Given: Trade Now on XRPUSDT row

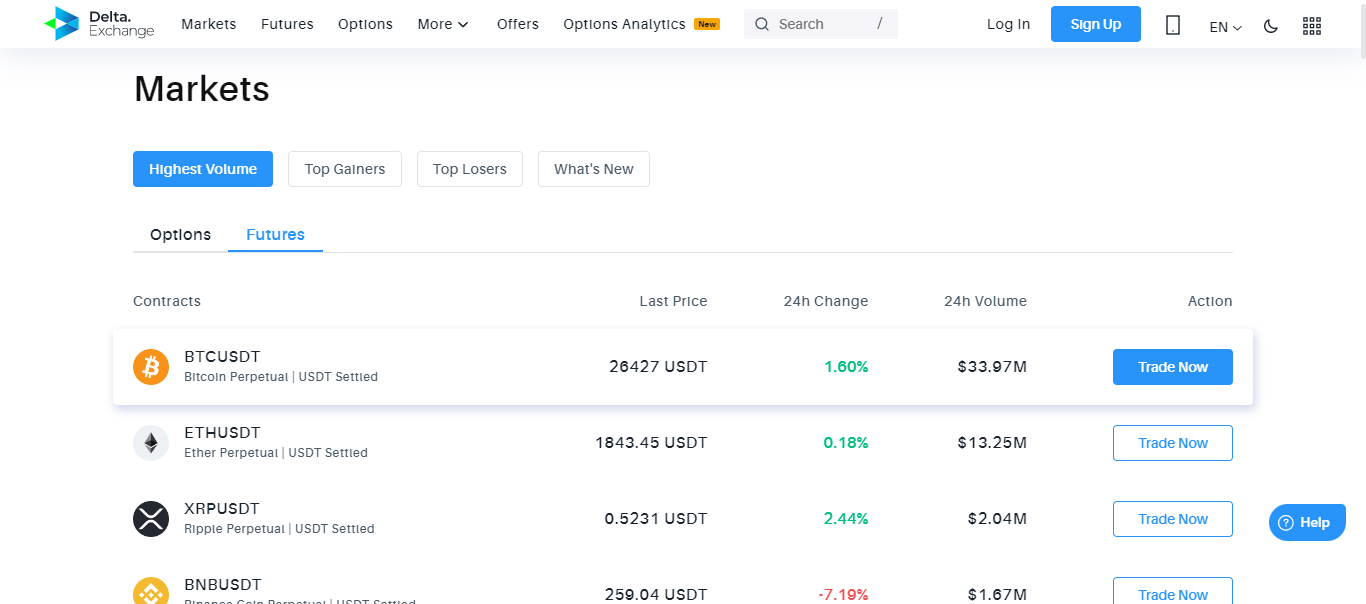Looking at the screenshot, I should coord(1173,519).
